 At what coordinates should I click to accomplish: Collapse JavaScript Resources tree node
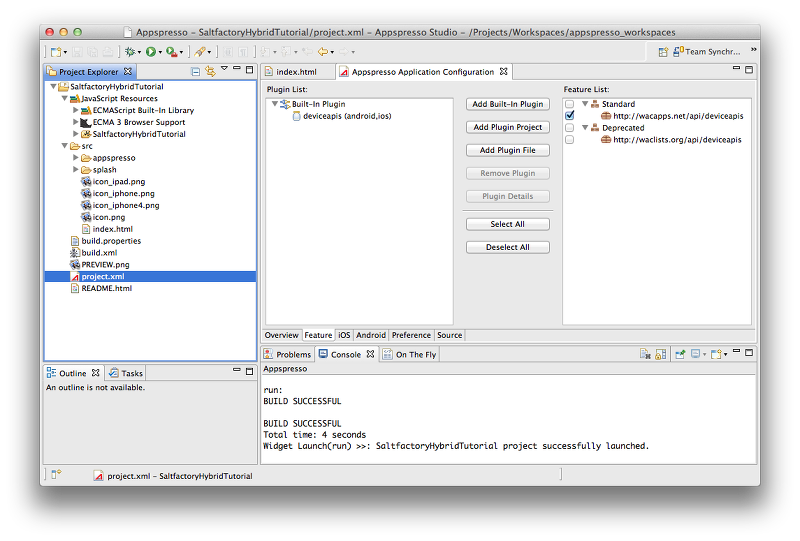pos(65,98)
